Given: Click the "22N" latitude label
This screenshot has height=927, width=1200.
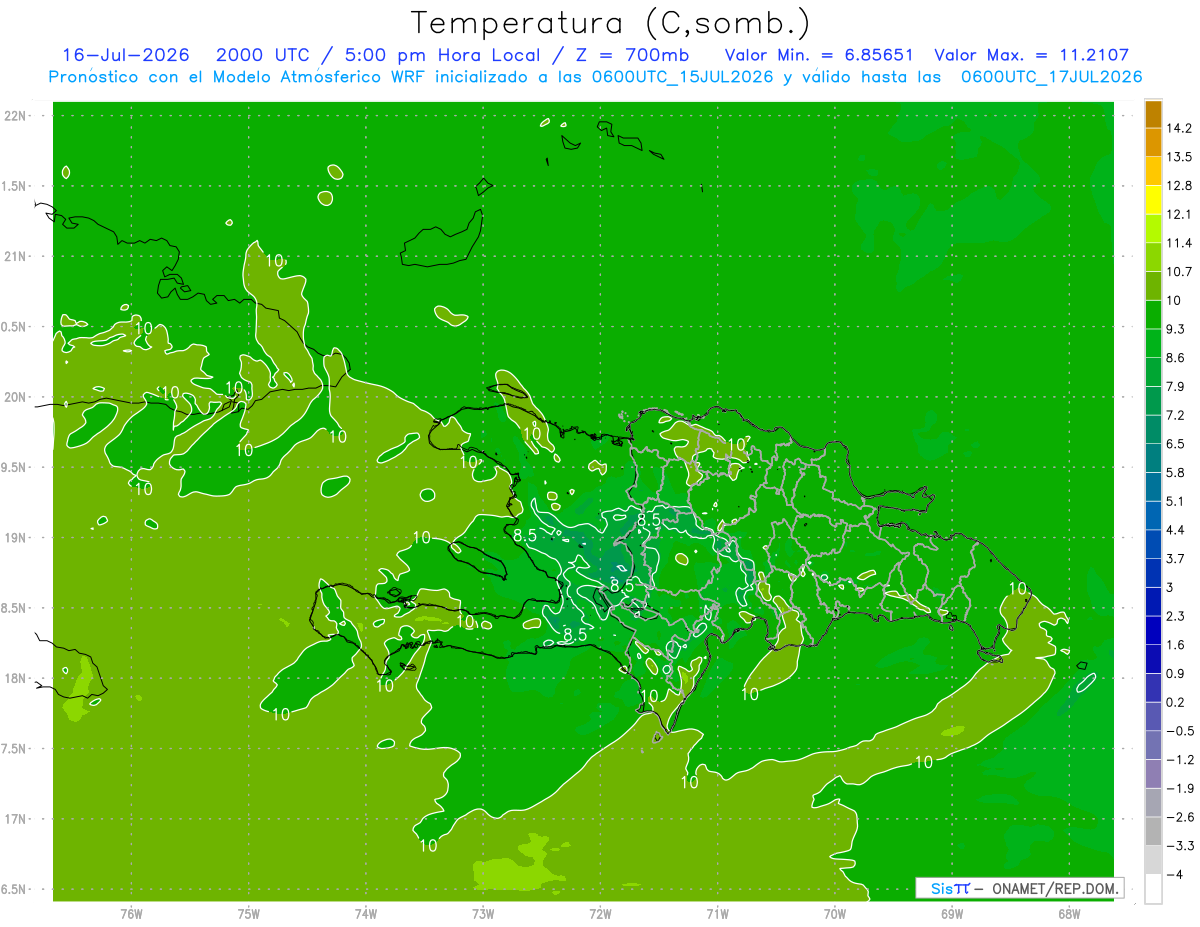Looking at the screenshot, I should [x=15, y=116].
